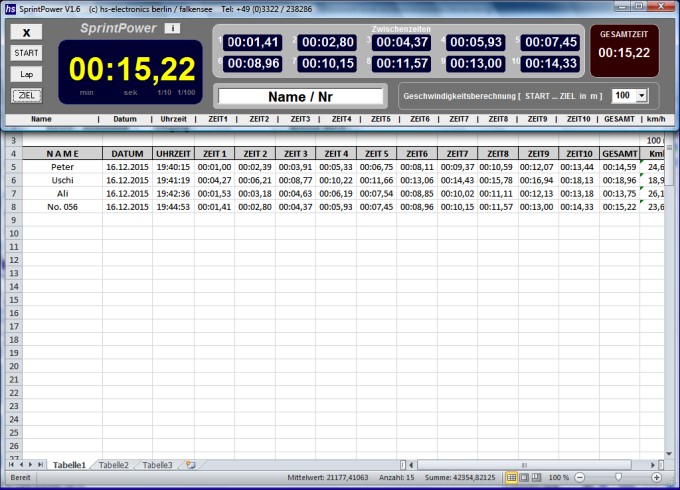This screenshot has height=490, width=680.
Task: Go to first sheet using navigation arrow
Action: coord(12,465)
